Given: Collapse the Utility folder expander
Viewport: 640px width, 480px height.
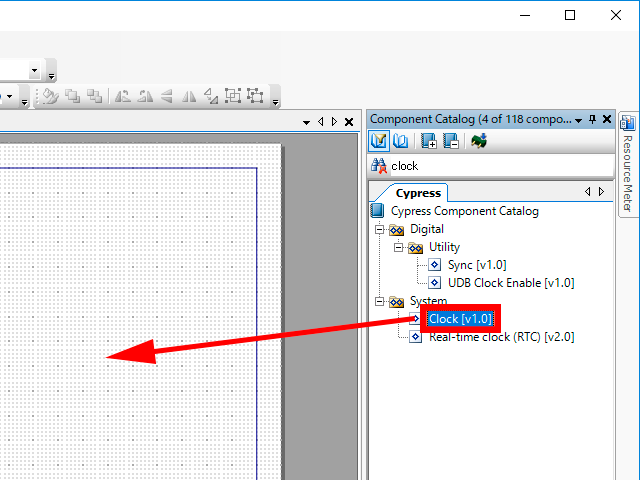Looking at the screenshot, I should (x=398, y=247).
